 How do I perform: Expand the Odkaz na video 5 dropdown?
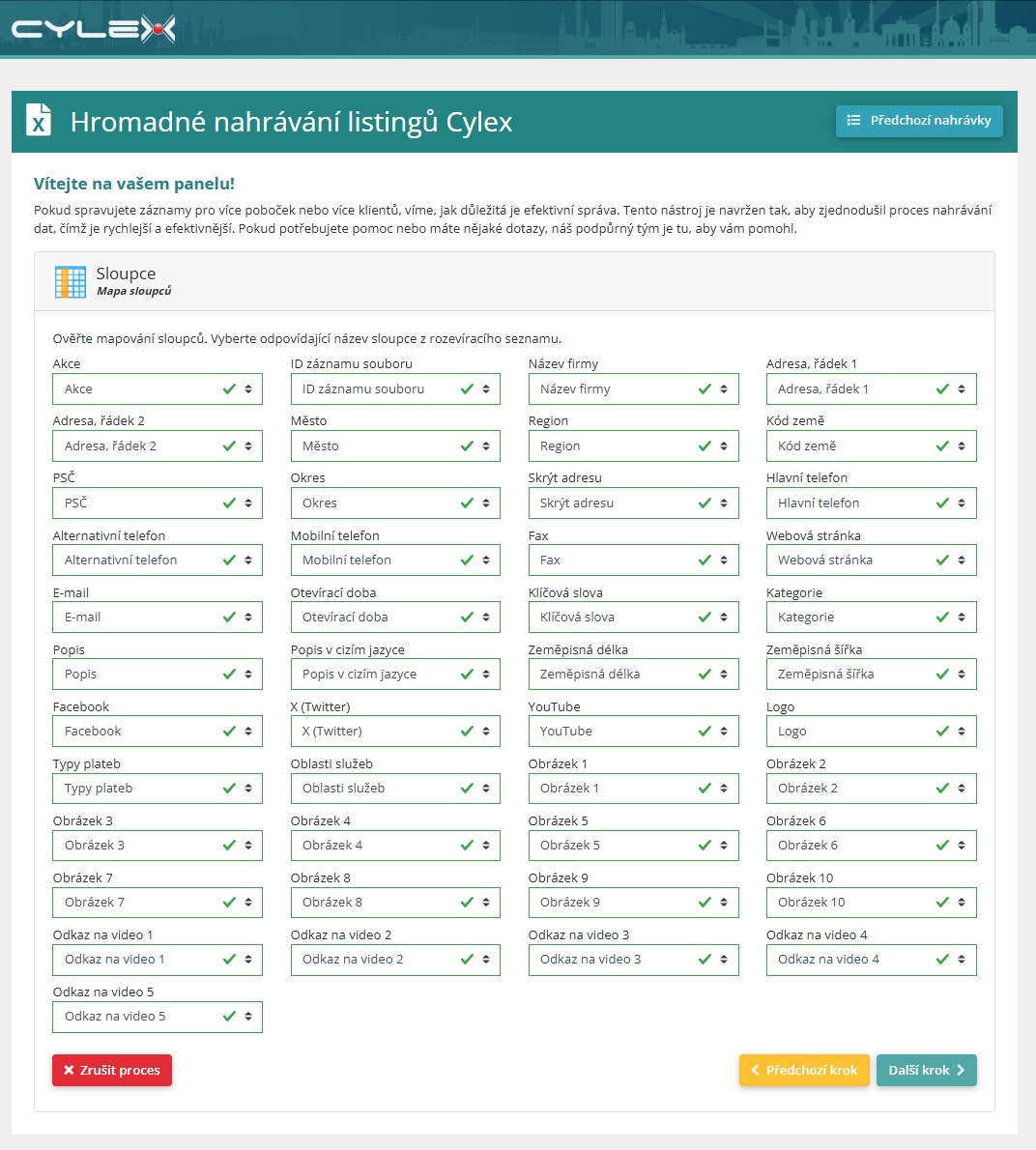[158, 1017]
